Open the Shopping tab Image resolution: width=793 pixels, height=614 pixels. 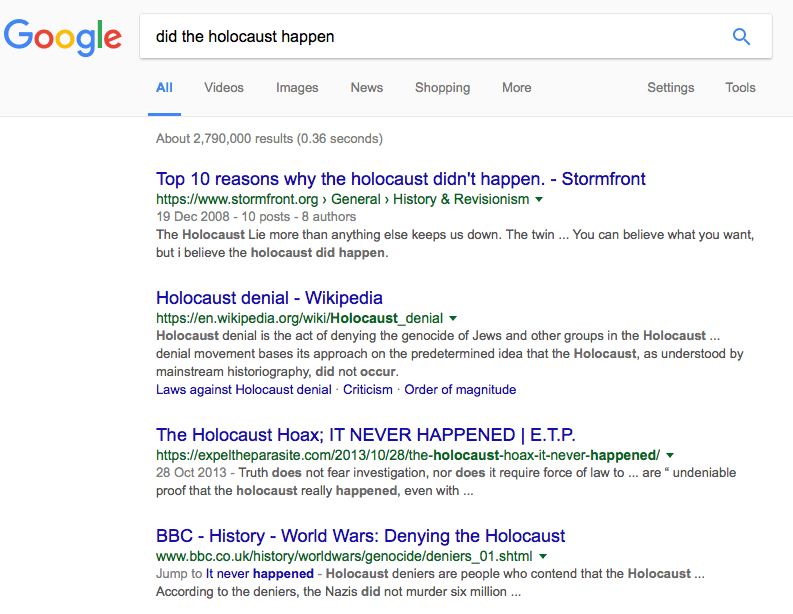click(x=443, y=87)
